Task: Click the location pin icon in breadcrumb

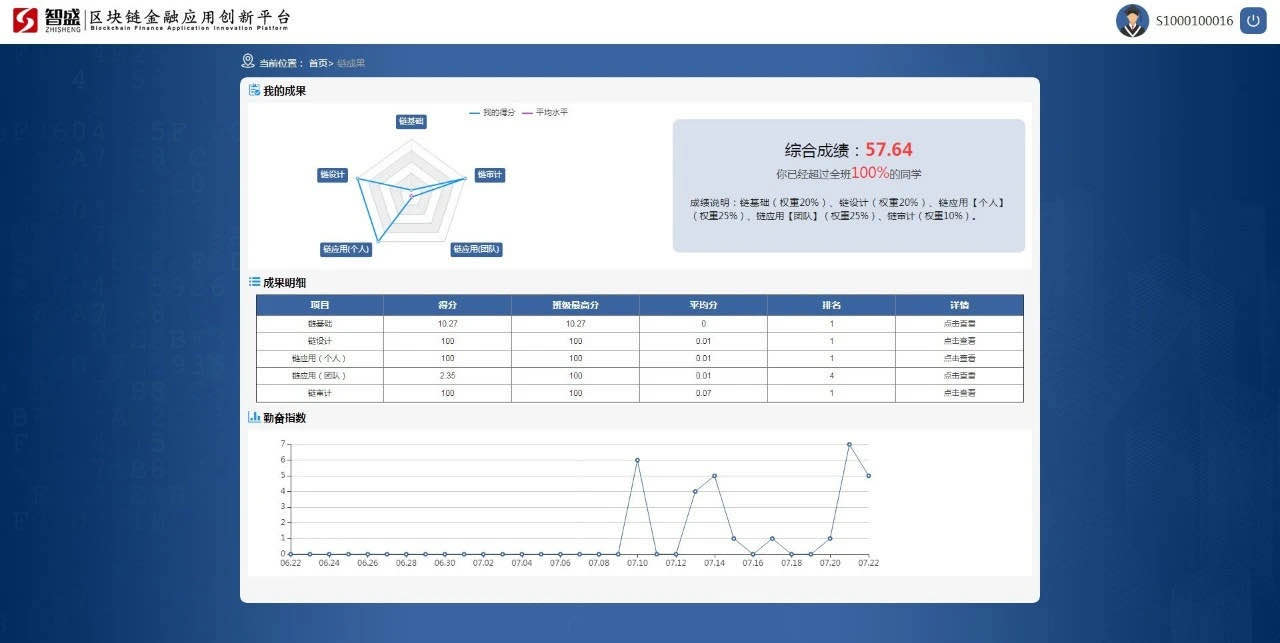Action: pos(248,61)
